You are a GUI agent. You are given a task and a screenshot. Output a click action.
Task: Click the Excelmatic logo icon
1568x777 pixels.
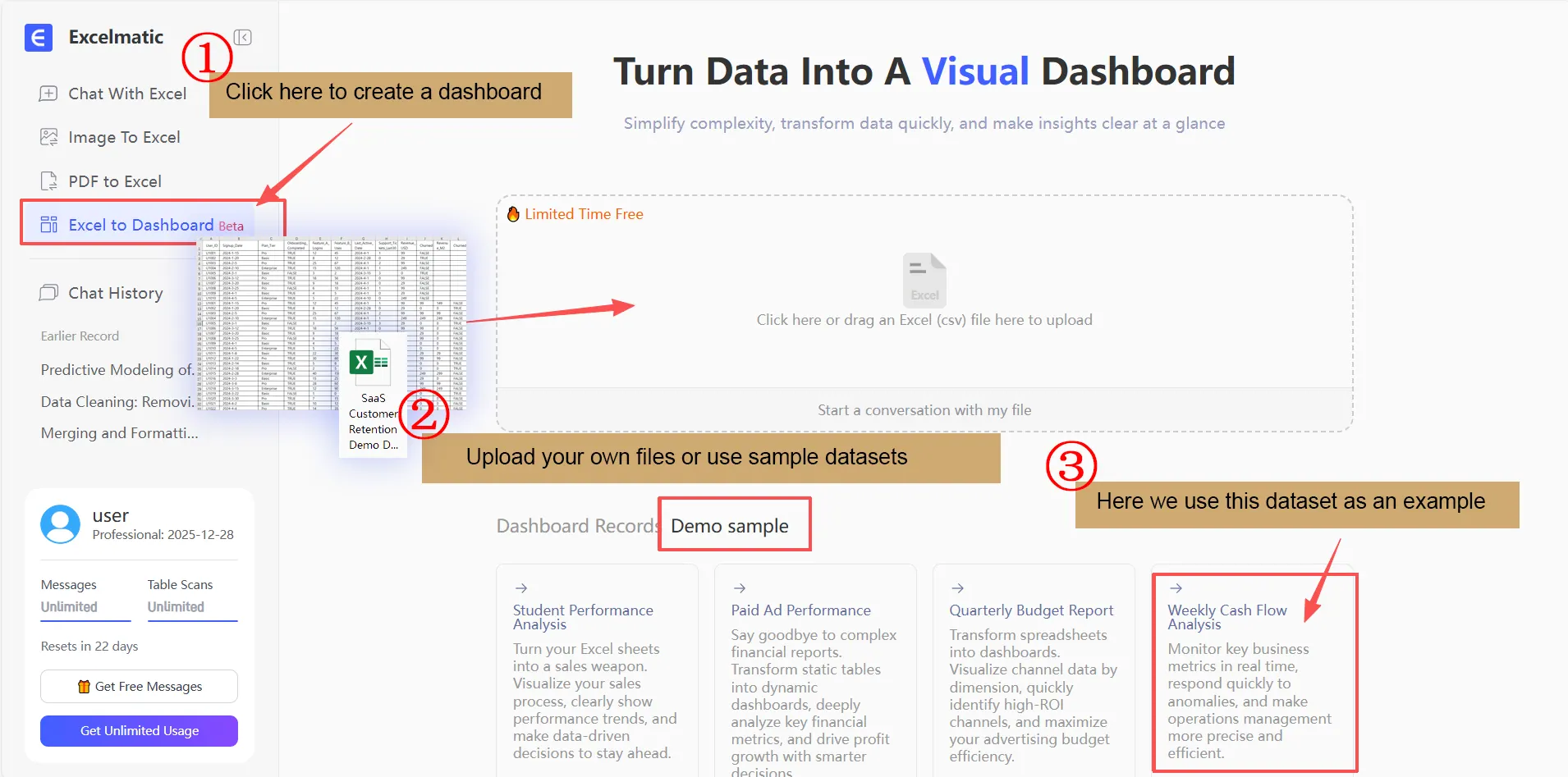pyautogui.click(x=38, y=37)
